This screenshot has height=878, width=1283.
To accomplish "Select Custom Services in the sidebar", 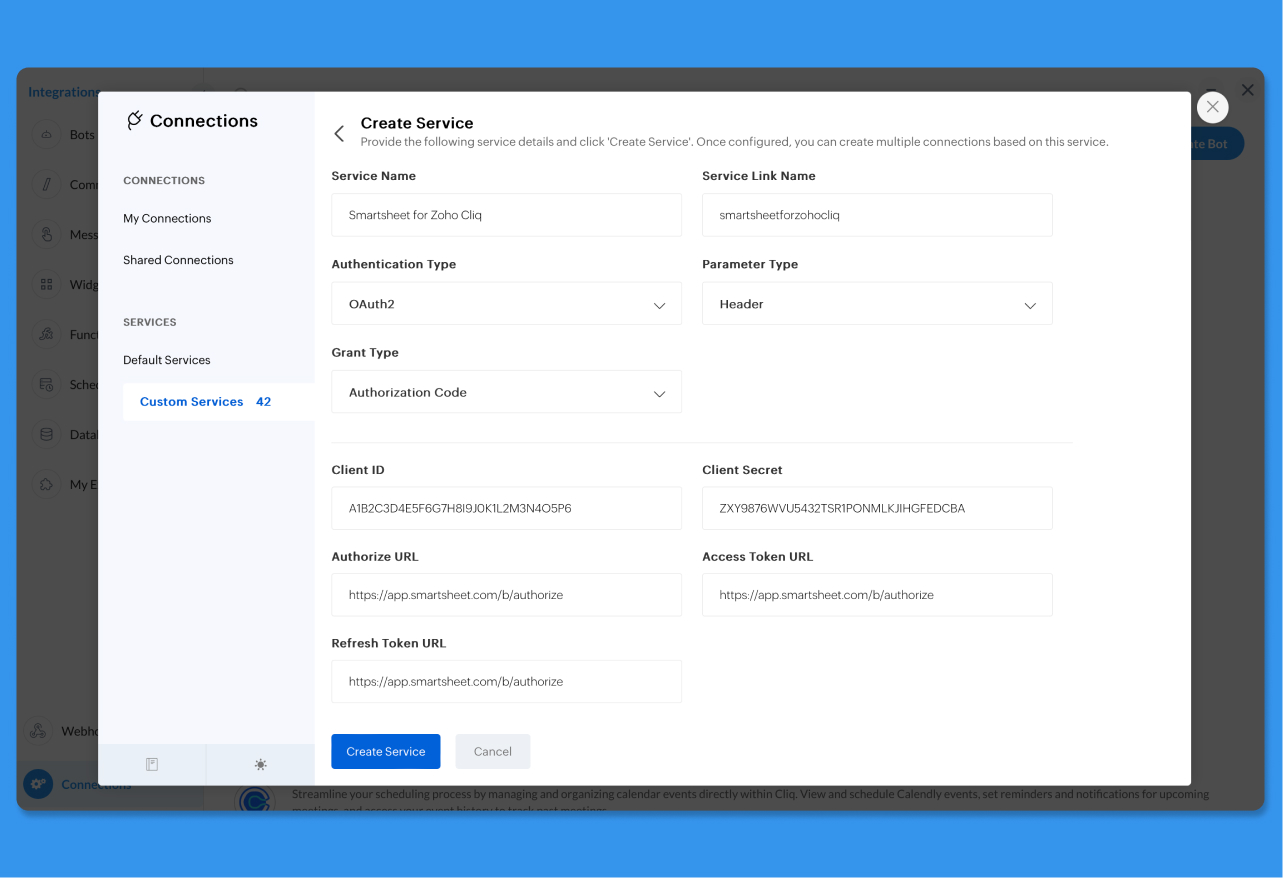I will 218,402.
